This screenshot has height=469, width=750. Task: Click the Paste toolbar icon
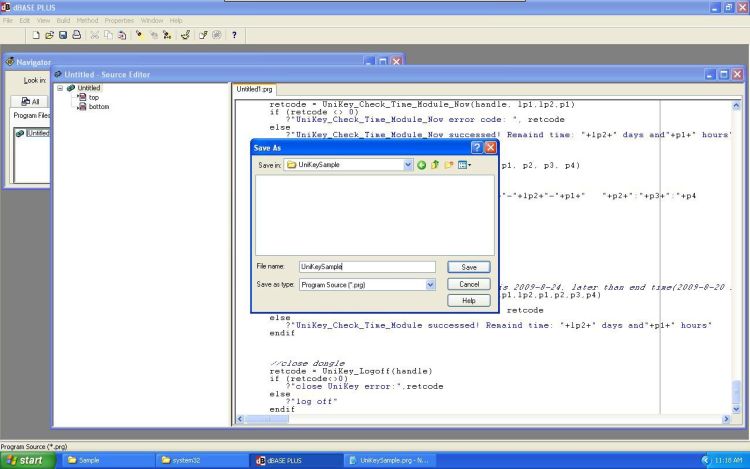point(122,35)
